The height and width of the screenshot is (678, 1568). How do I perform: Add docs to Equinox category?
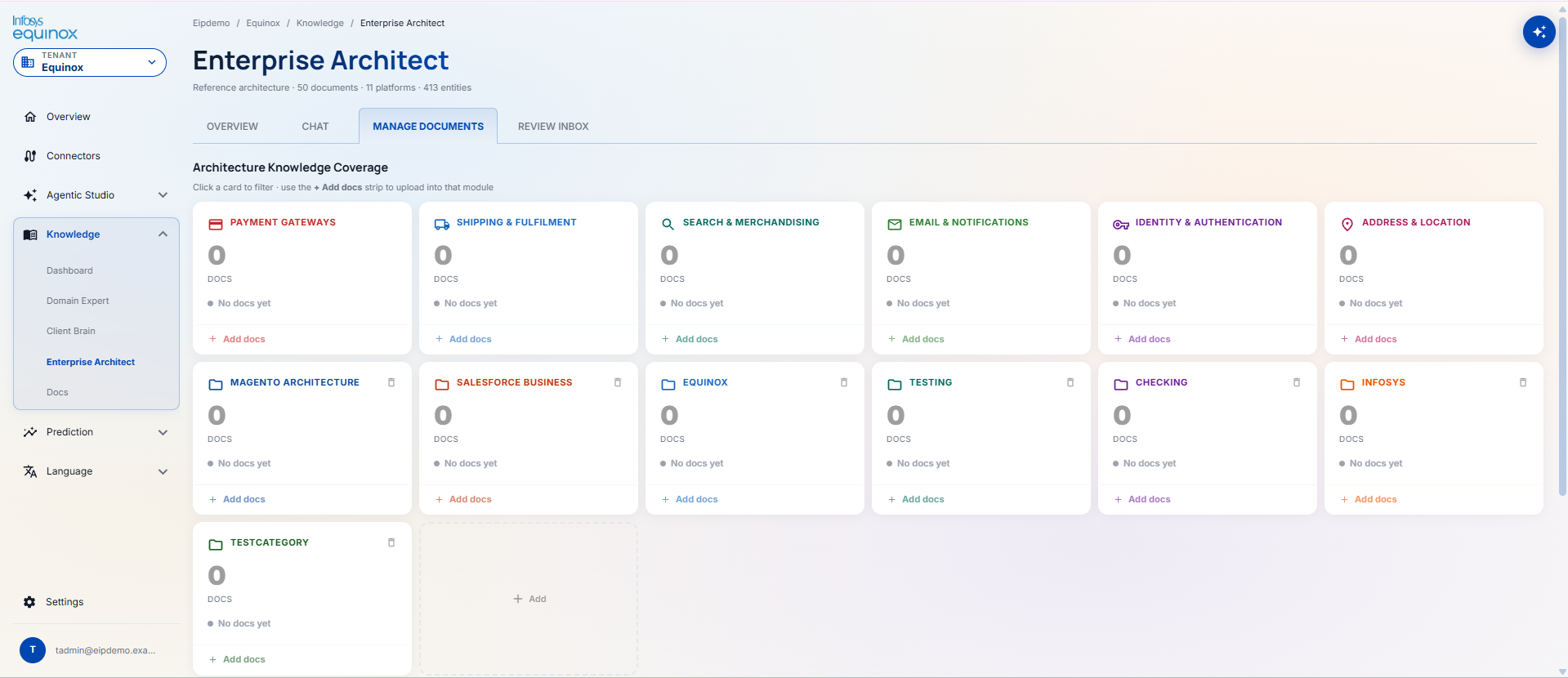[x=690, y=499]
